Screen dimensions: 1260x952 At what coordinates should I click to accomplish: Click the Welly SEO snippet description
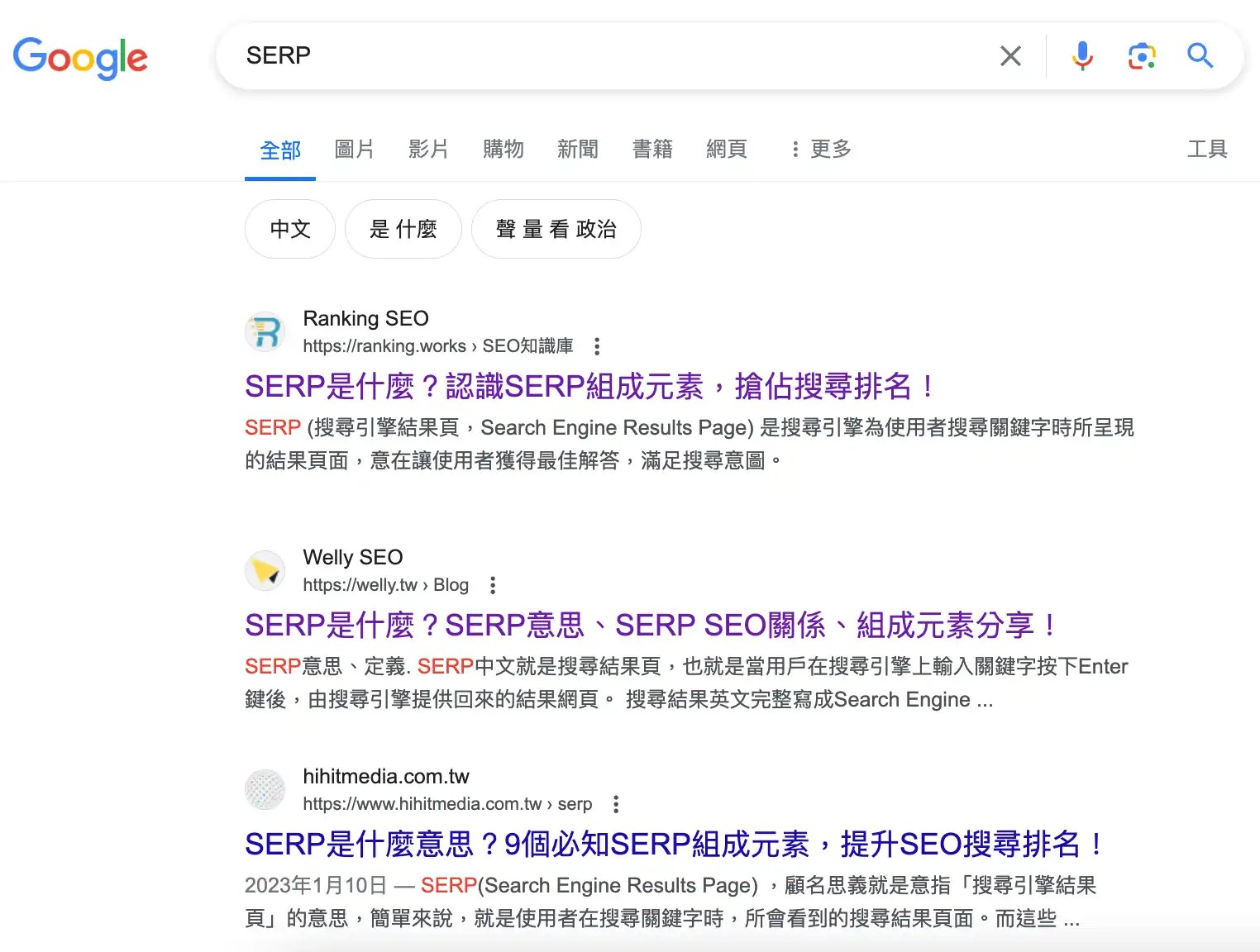click(x=686, y=683)
